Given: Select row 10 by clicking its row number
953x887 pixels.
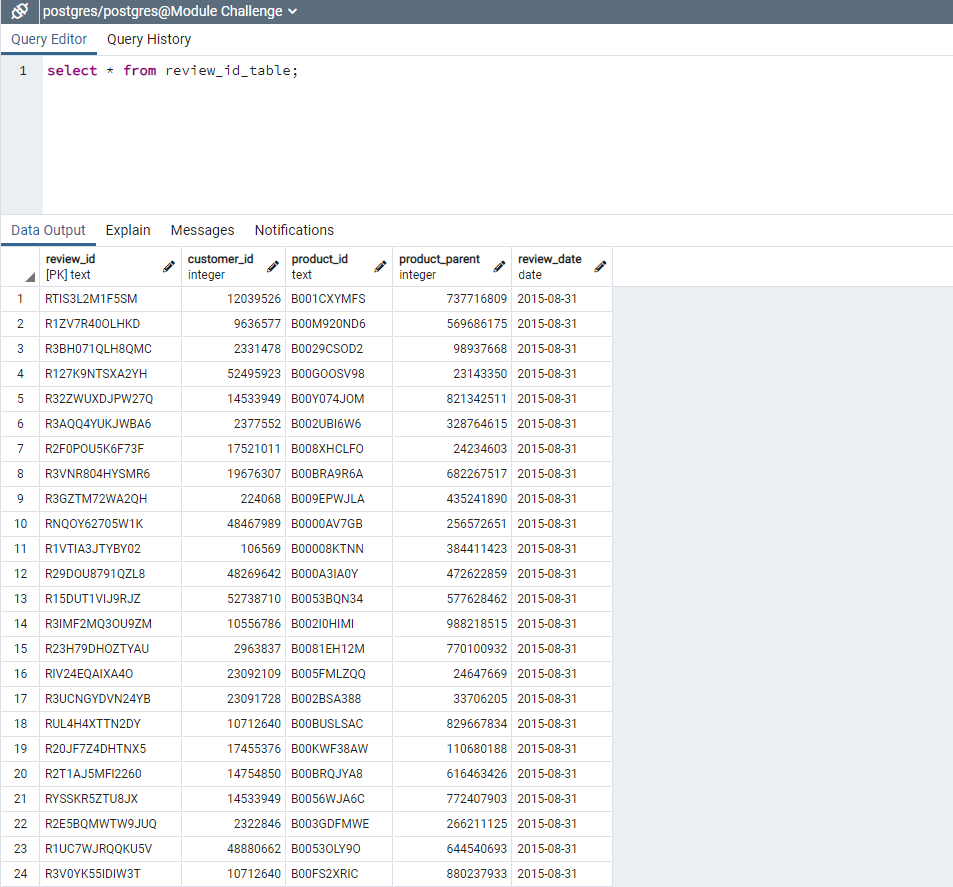Looking at the screenshot, I should pyautogui.click(x=20, y=523).
